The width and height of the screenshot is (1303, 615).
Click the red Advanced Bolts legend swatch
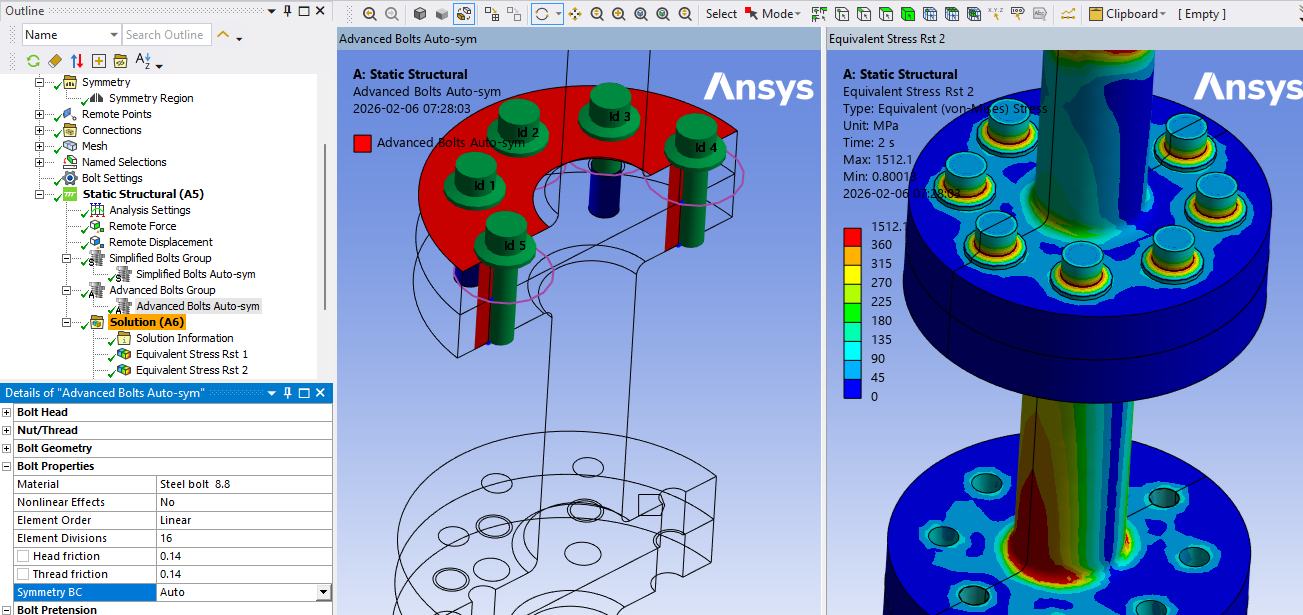point(362,143)
